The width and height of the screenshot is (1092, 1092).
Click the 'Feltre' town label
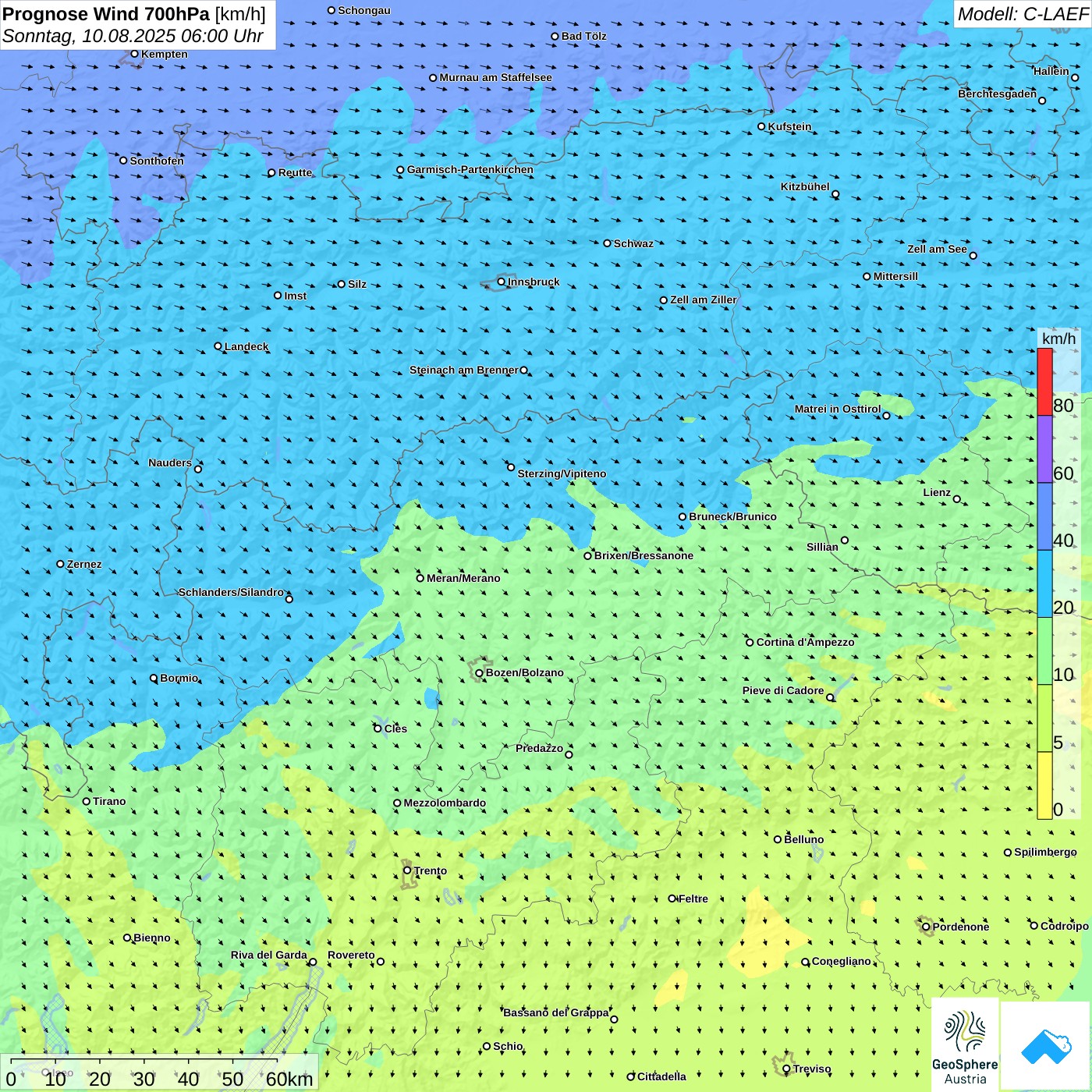pyautogui.click(x=693, y=899)
